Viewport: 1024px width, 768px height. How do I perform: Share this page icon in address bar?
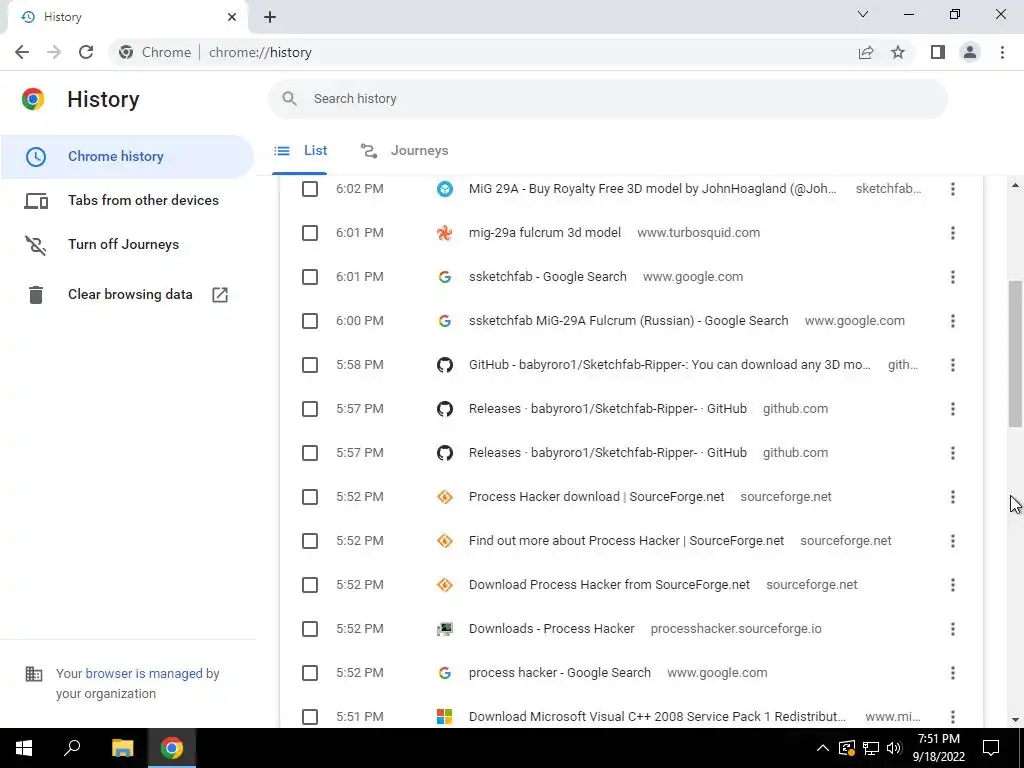tap(866, 52)
